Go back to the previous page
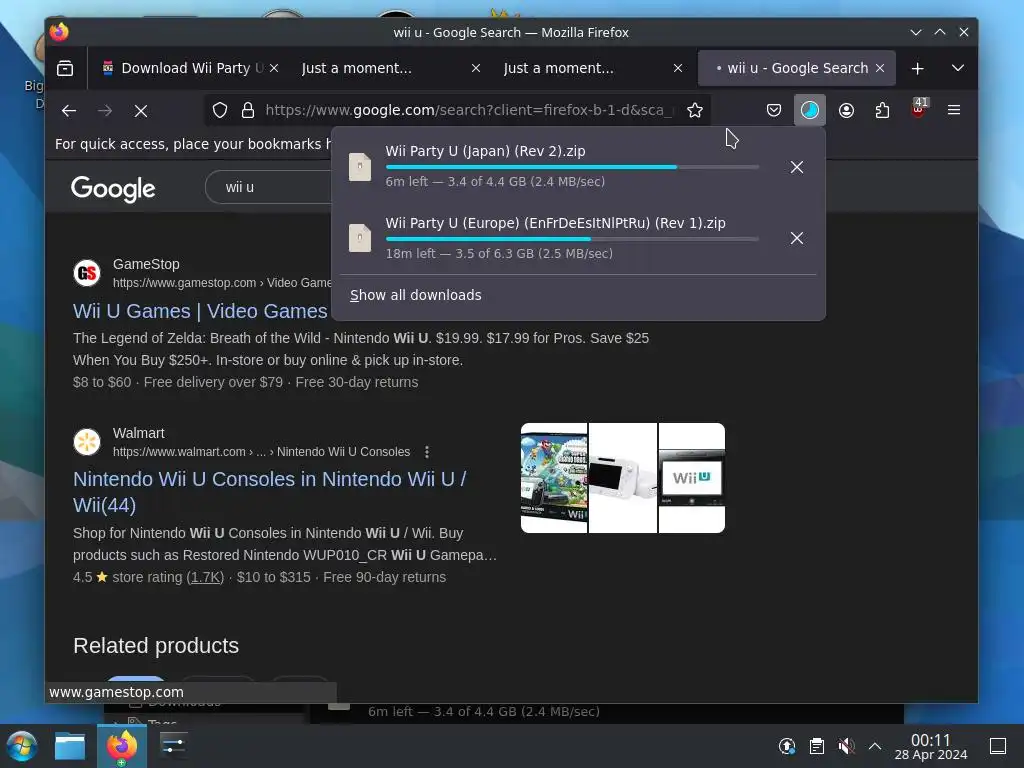Viewport: 1024px width, 768px height. click(69, 110)
